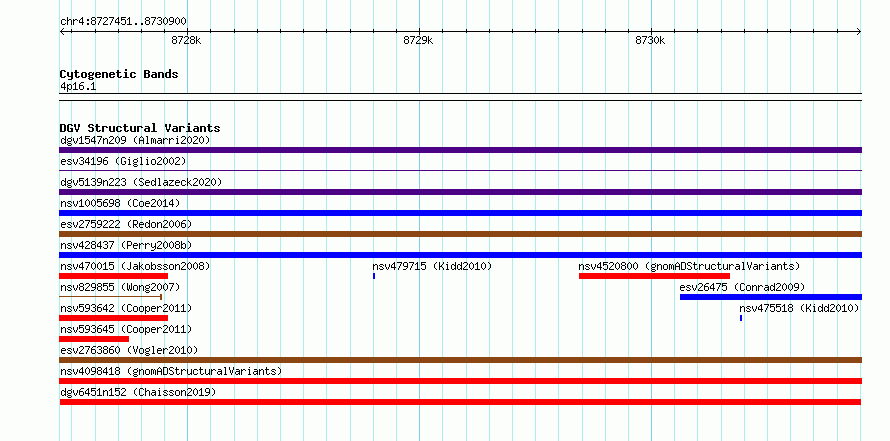This screenshot has height=441, width=890.
Task: Click the brown esv2763860 (Vogler2010) variant bar
Action: (x=460, y=360)
